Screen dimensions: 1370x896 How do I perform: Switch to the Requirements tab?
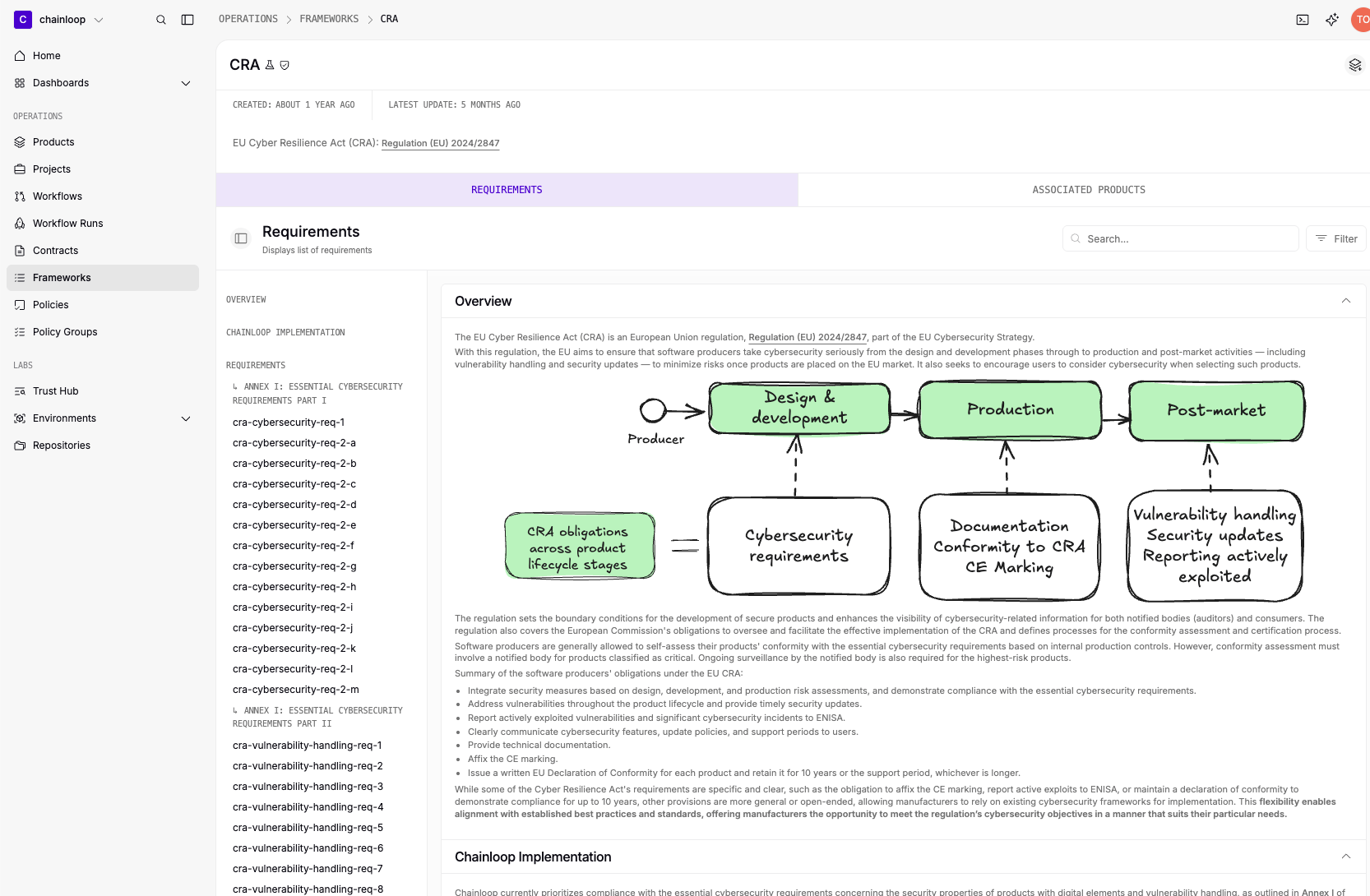[507, 190]
